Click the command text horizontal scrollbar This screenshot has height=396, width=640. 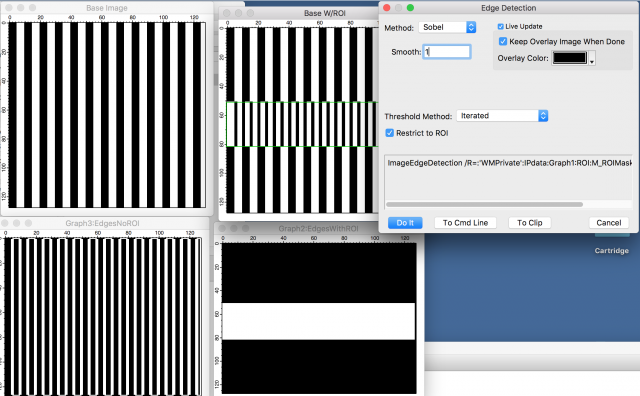click(x=484, y=205)
